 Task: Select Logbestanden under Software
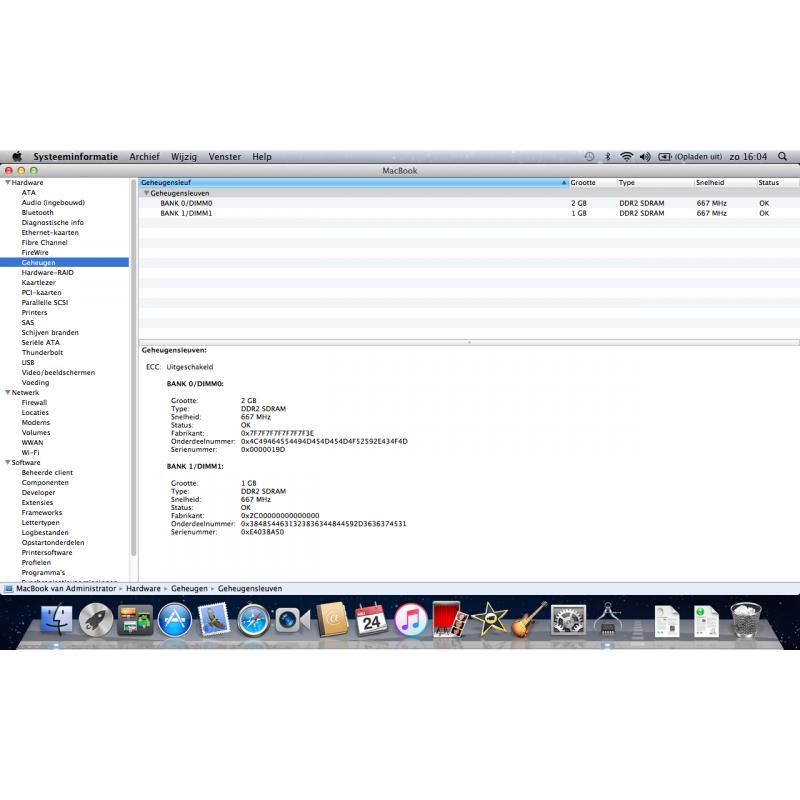tap(45, 532)
